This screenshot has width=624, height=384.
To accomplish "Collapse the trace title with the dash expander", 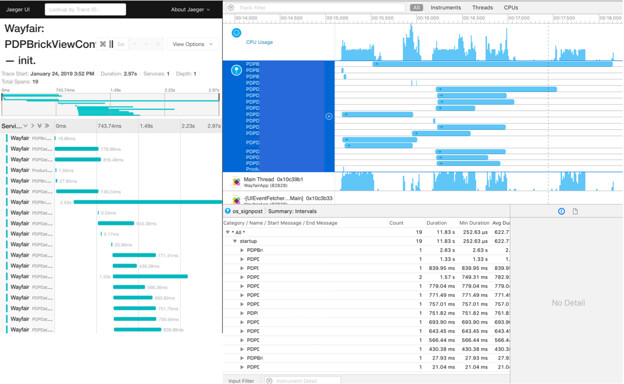I will 10,61.
